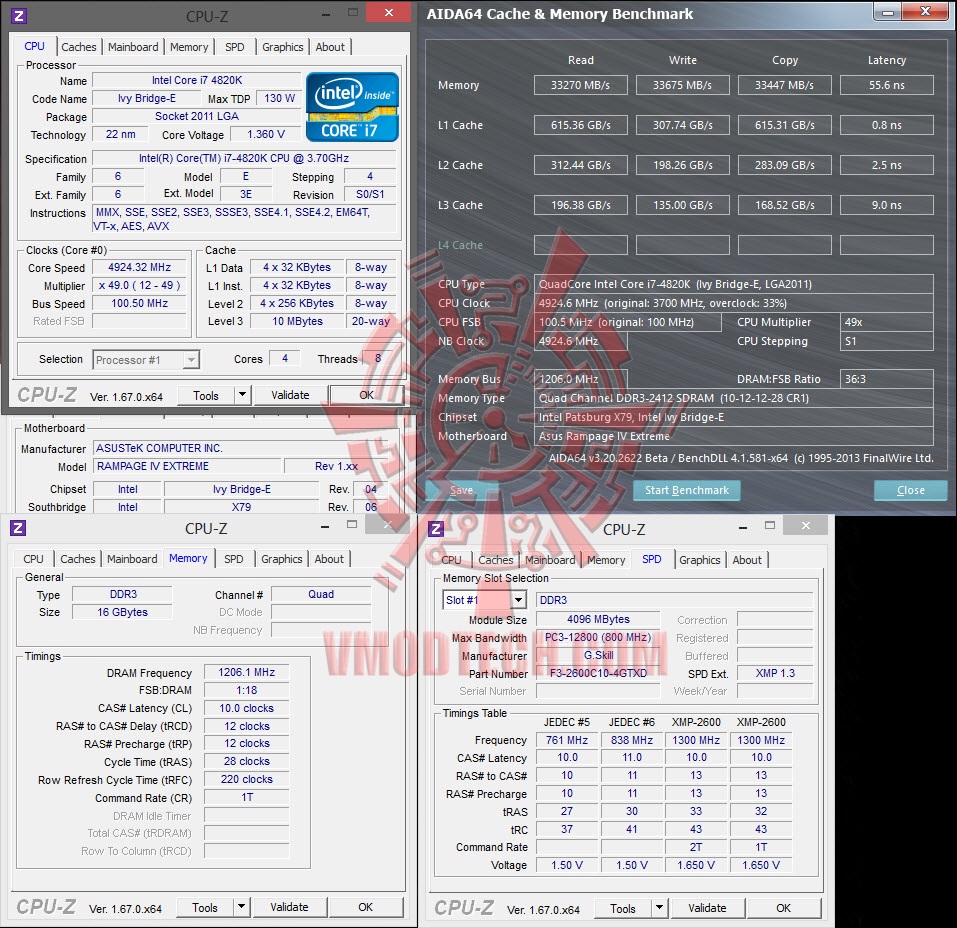957x928 pixels.
Task: Select Graphics tab in CPU-Z SPD window
Action: point(699,560)
